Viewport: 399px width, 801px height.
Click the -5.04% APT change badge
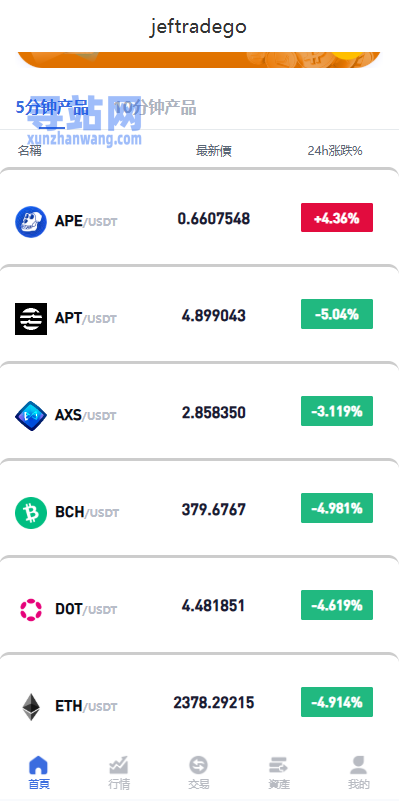pos(337,314)
